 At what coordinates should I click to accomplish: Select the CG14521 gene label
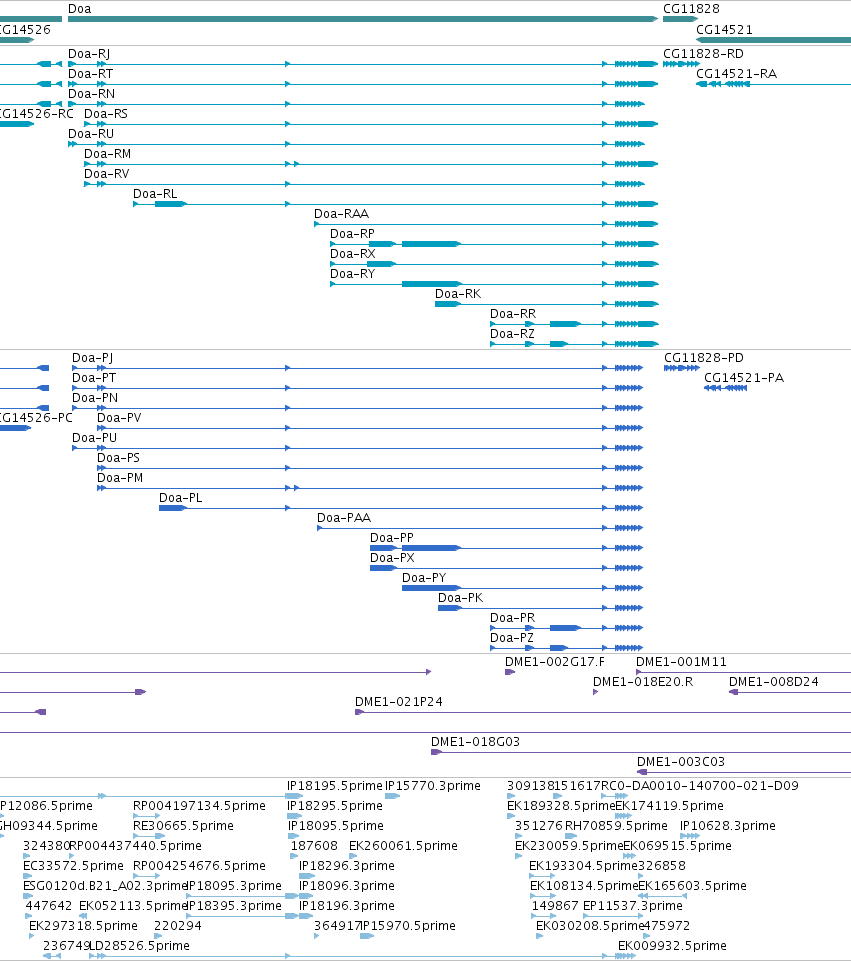(724, 29)
